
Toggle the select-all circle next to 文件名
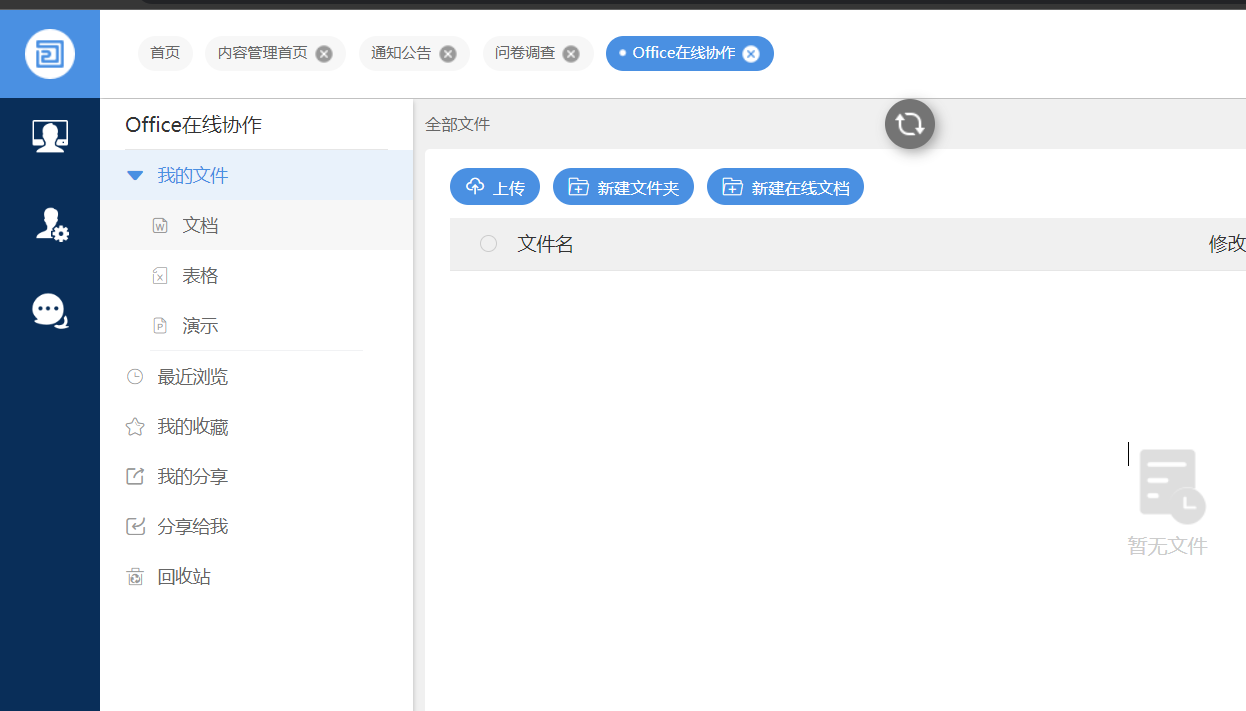click(488, 244)
